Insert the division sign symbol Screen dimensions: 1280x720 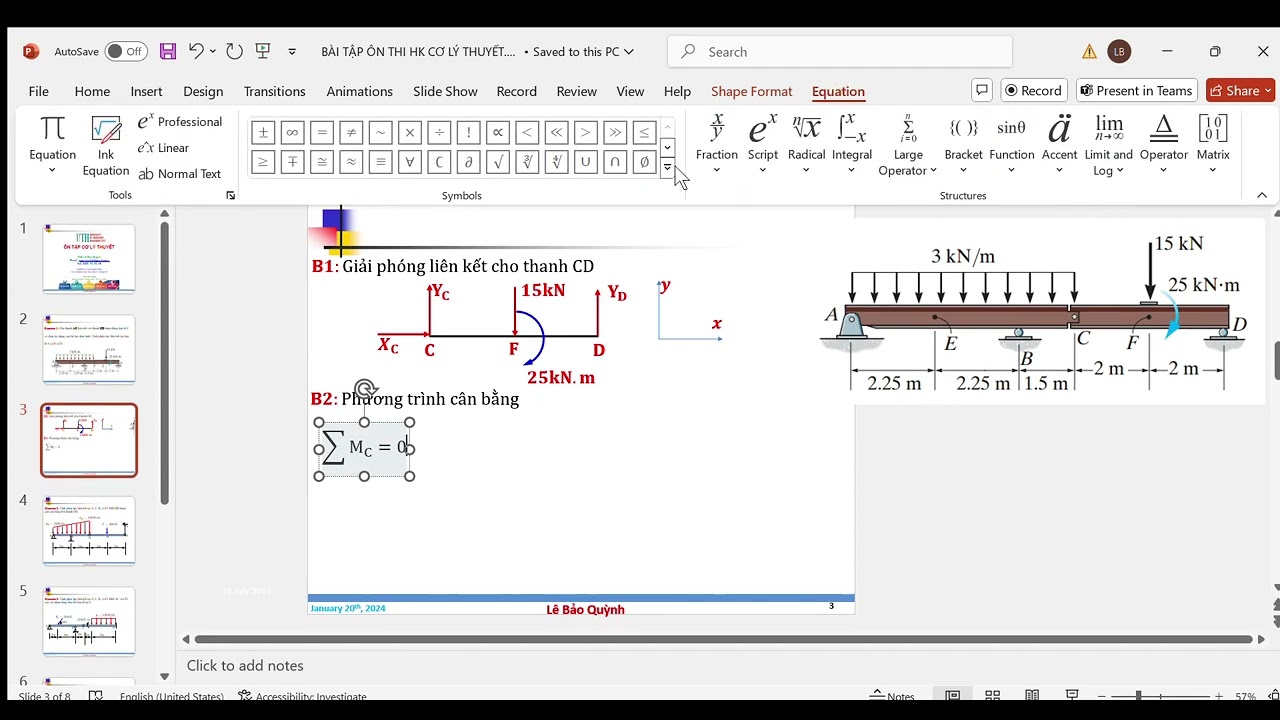[439, 131]
